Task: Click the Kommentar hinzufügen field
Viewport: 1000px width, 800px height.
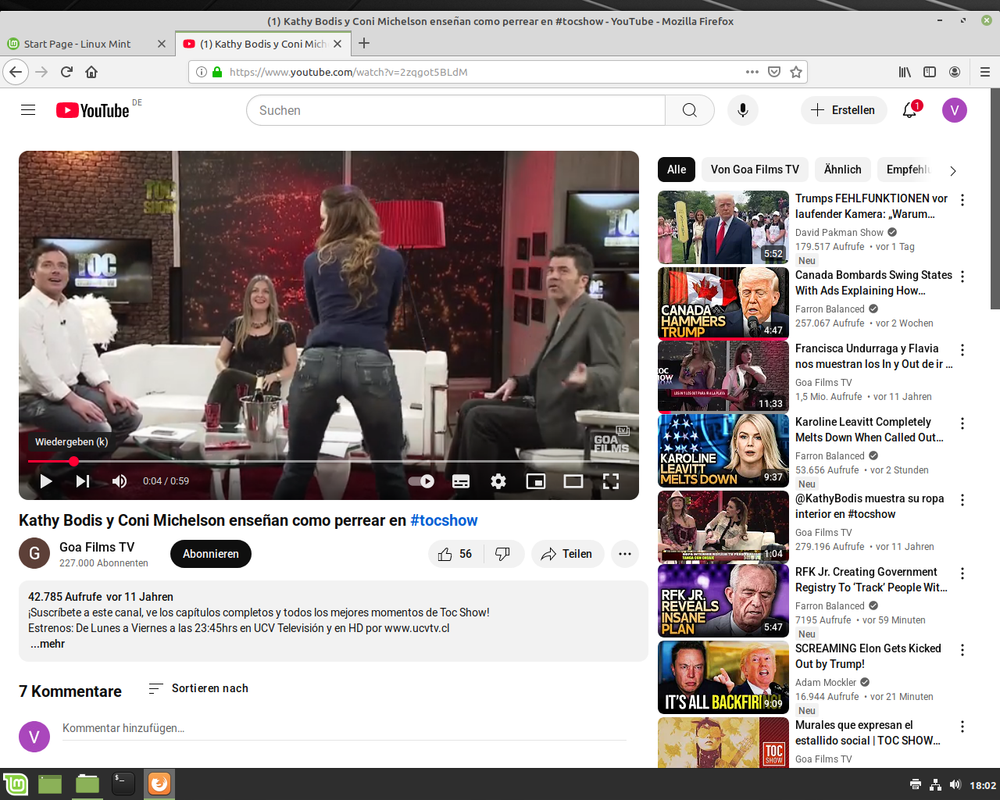Action: (x=344, y=728)
